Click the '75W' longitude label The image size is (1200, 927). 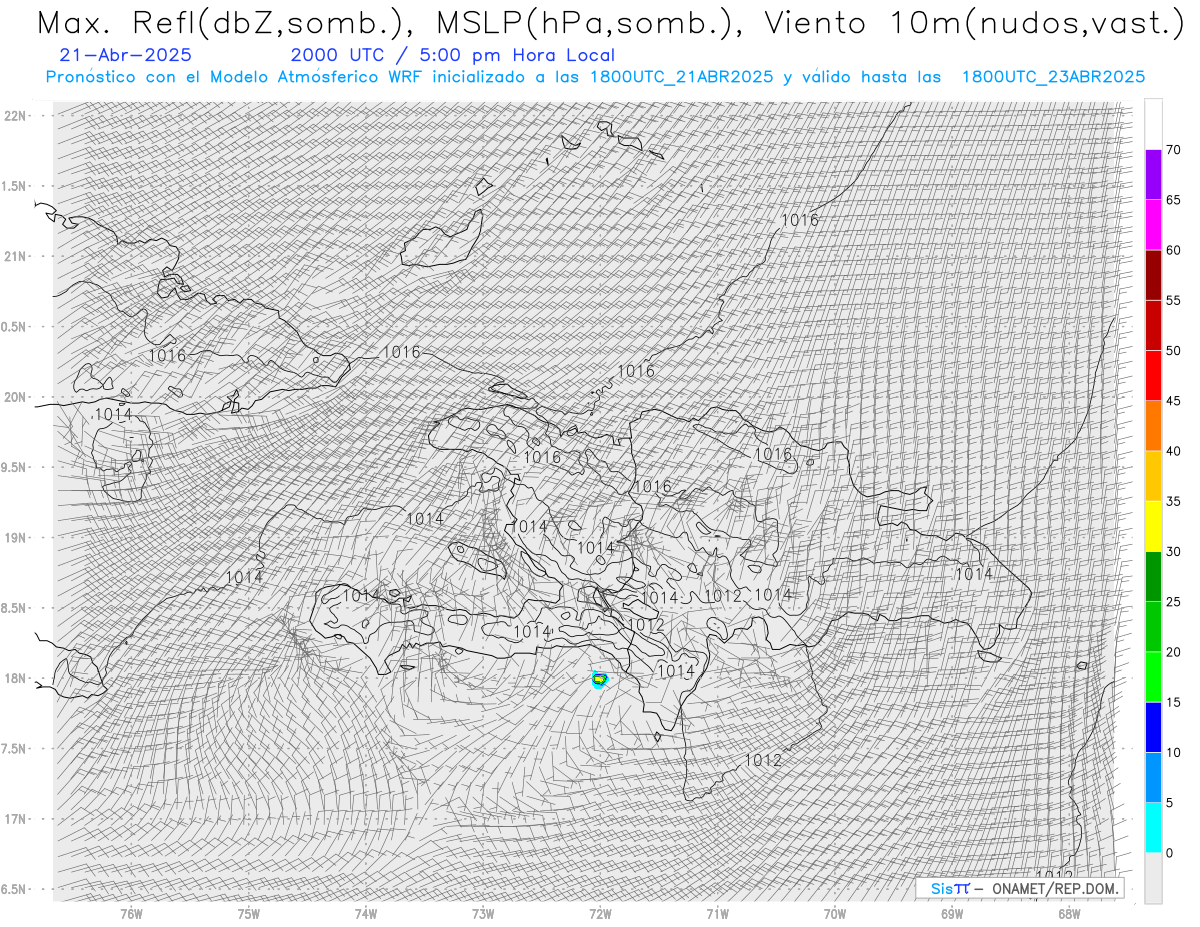tap(248, 913)
